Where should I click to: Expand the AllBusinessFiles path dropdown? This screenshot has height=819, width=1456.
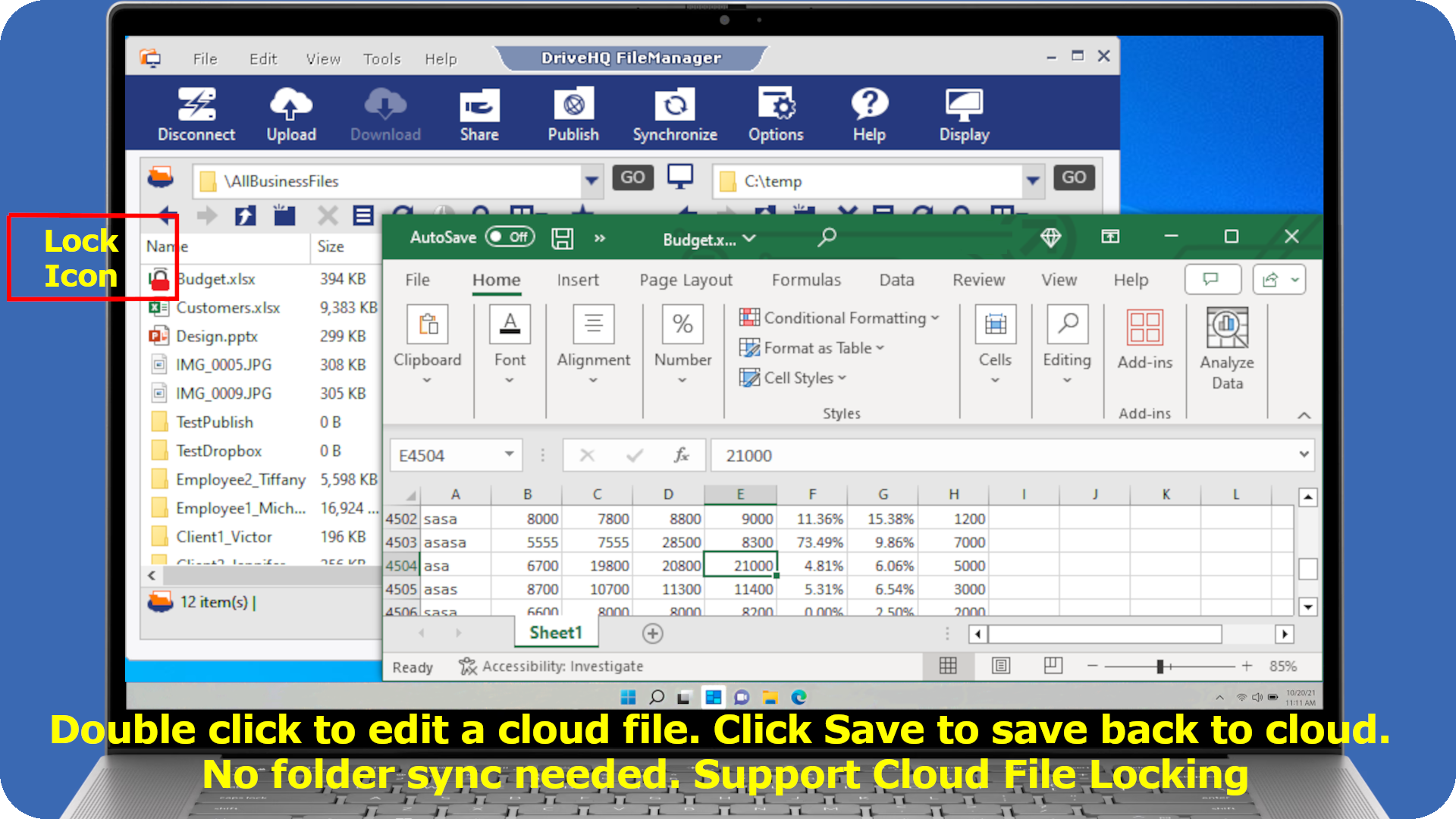click(591, 181)
